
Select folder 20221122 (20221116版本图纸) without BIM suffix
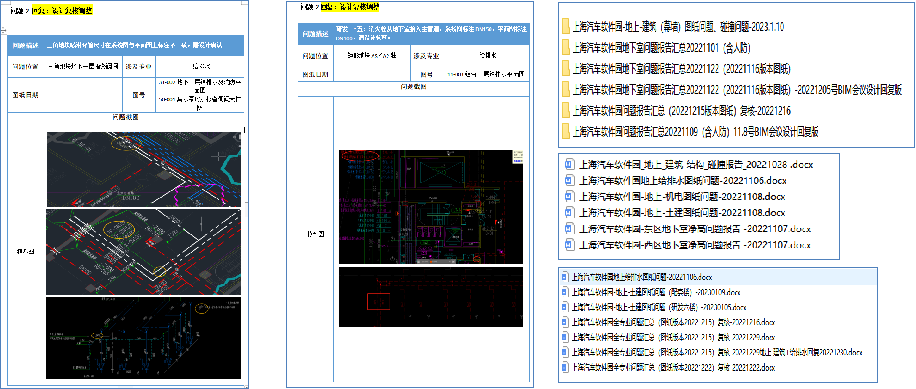pos(676,69)
